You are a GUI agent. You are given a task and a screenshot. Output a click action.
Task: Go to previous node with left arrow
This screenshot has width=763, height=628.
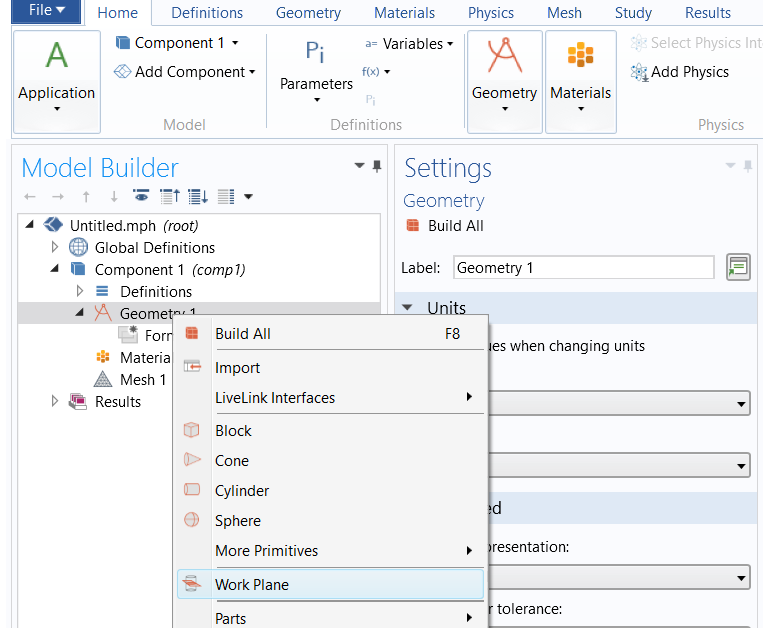30,197
